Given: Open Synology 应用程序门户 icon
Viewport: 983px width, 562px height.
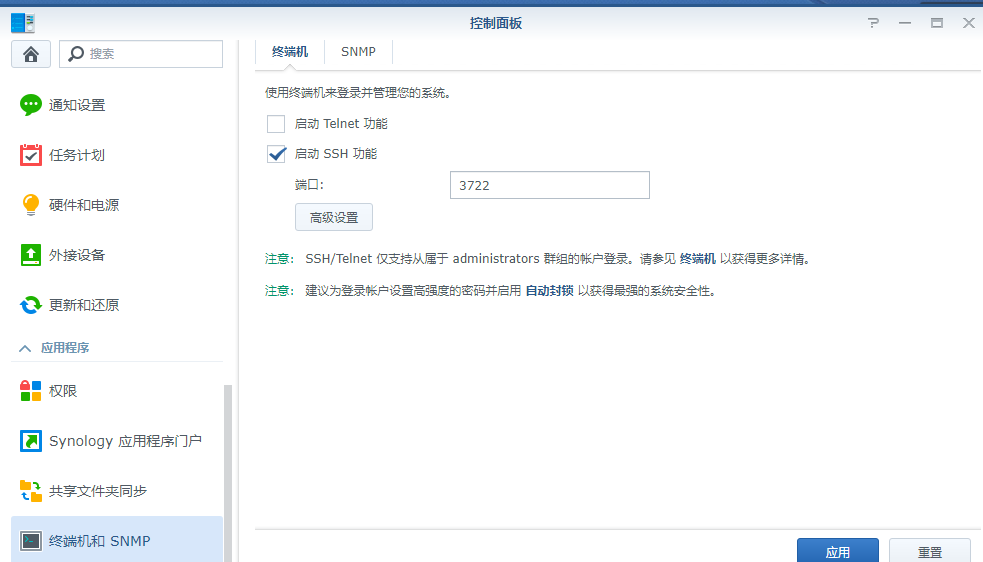Looking at the screenshot, I should [x=31, y=441].
